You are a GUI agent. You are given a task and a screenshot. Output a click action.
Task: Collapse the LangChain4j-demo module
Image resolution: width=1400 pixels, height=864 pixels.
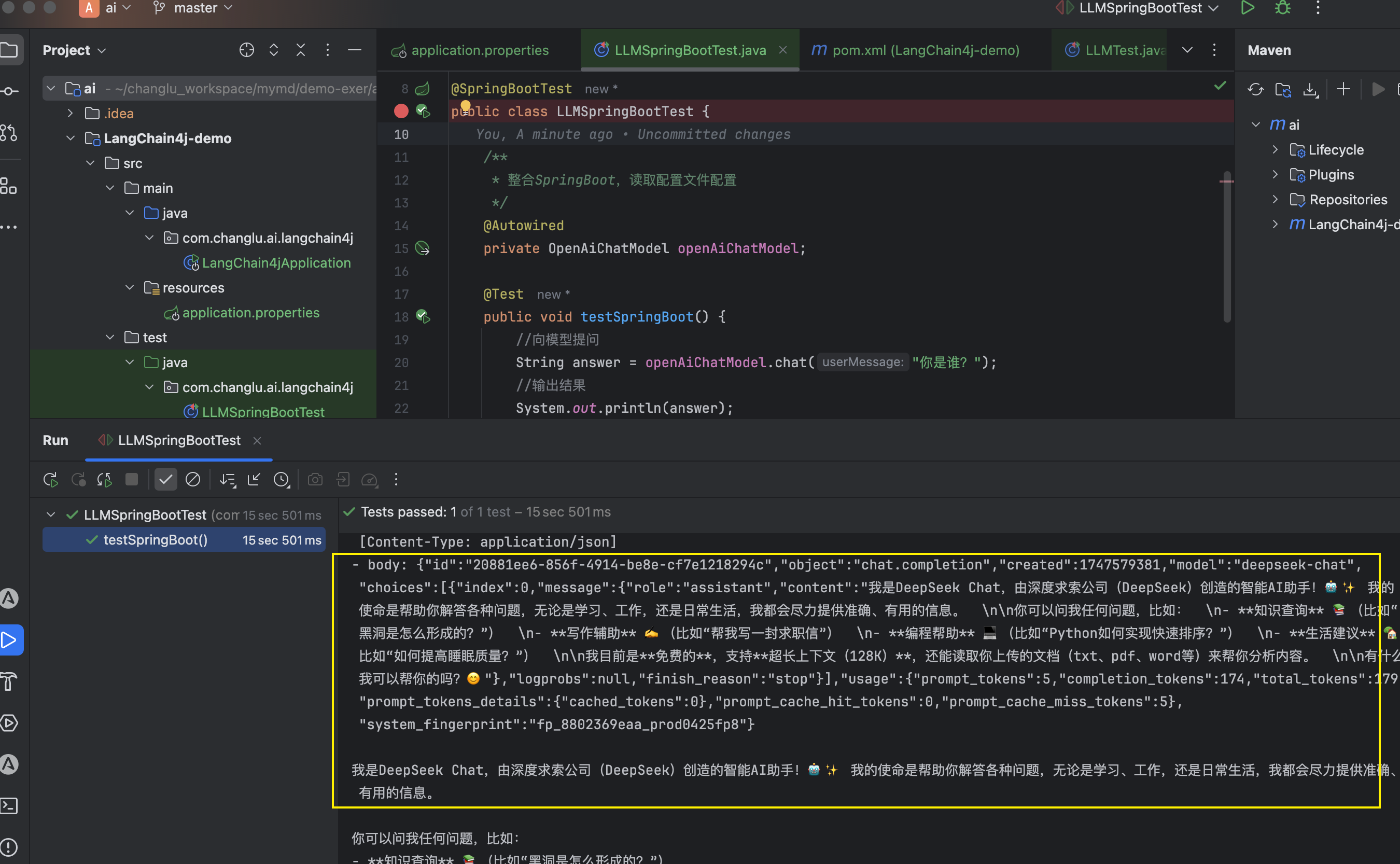[x=70, y=138]
